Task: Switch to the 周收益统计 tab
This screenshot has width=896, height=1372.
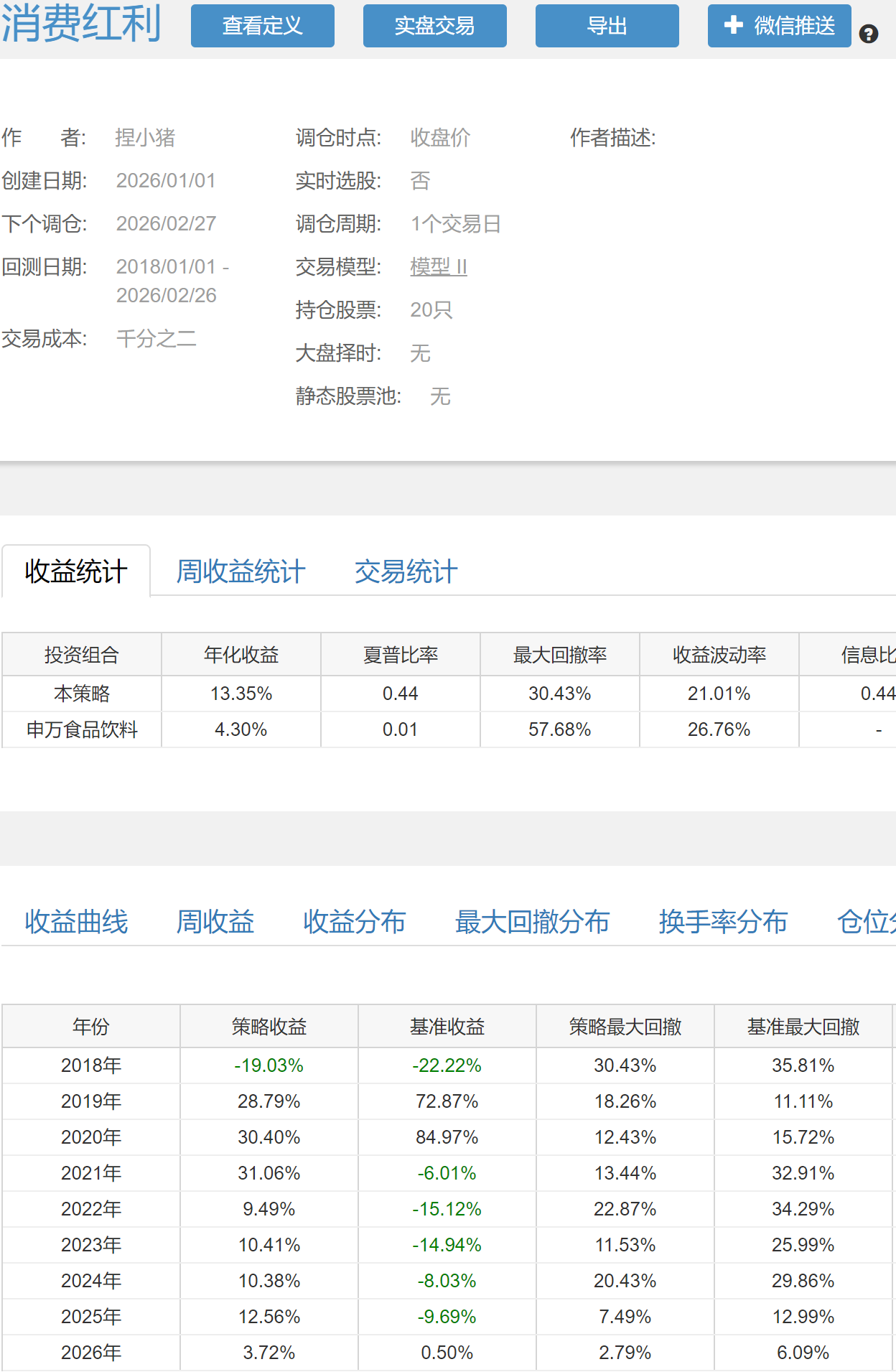Action: [x=241, y=572]
